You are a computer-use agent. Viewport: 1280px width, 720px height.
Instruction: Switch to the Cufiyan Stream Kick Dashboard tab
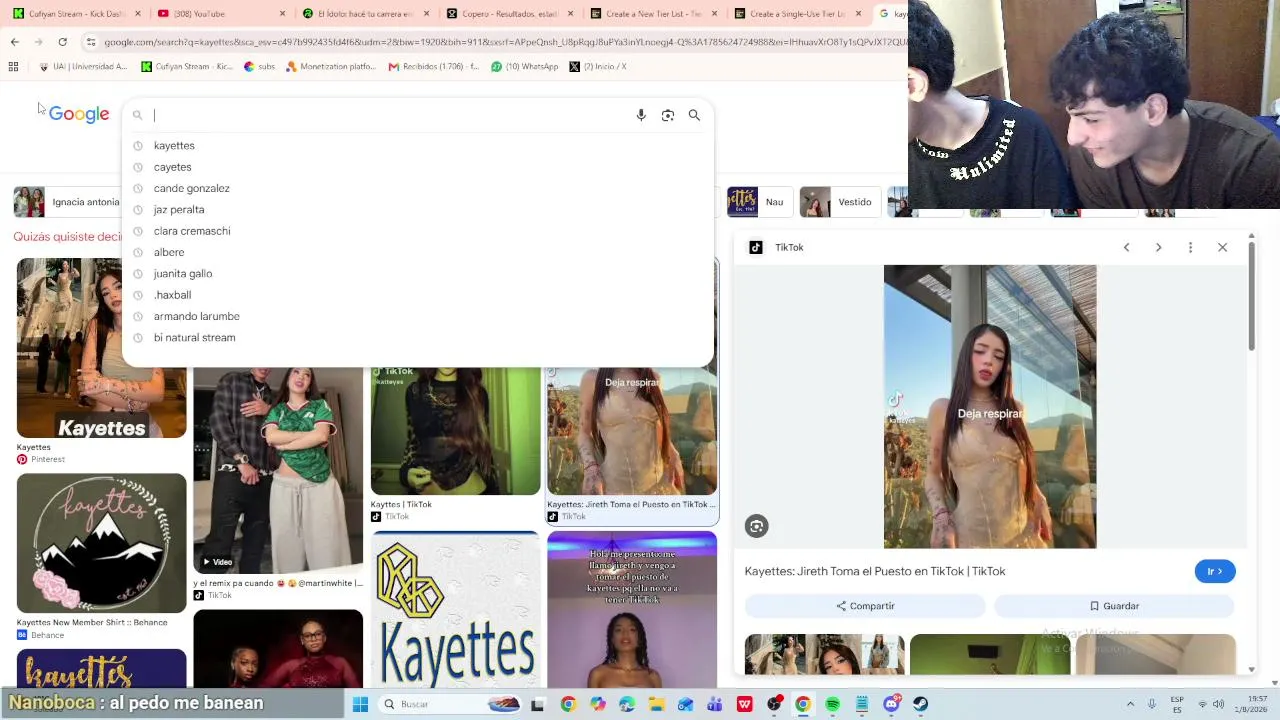click(x=76, y=14)
